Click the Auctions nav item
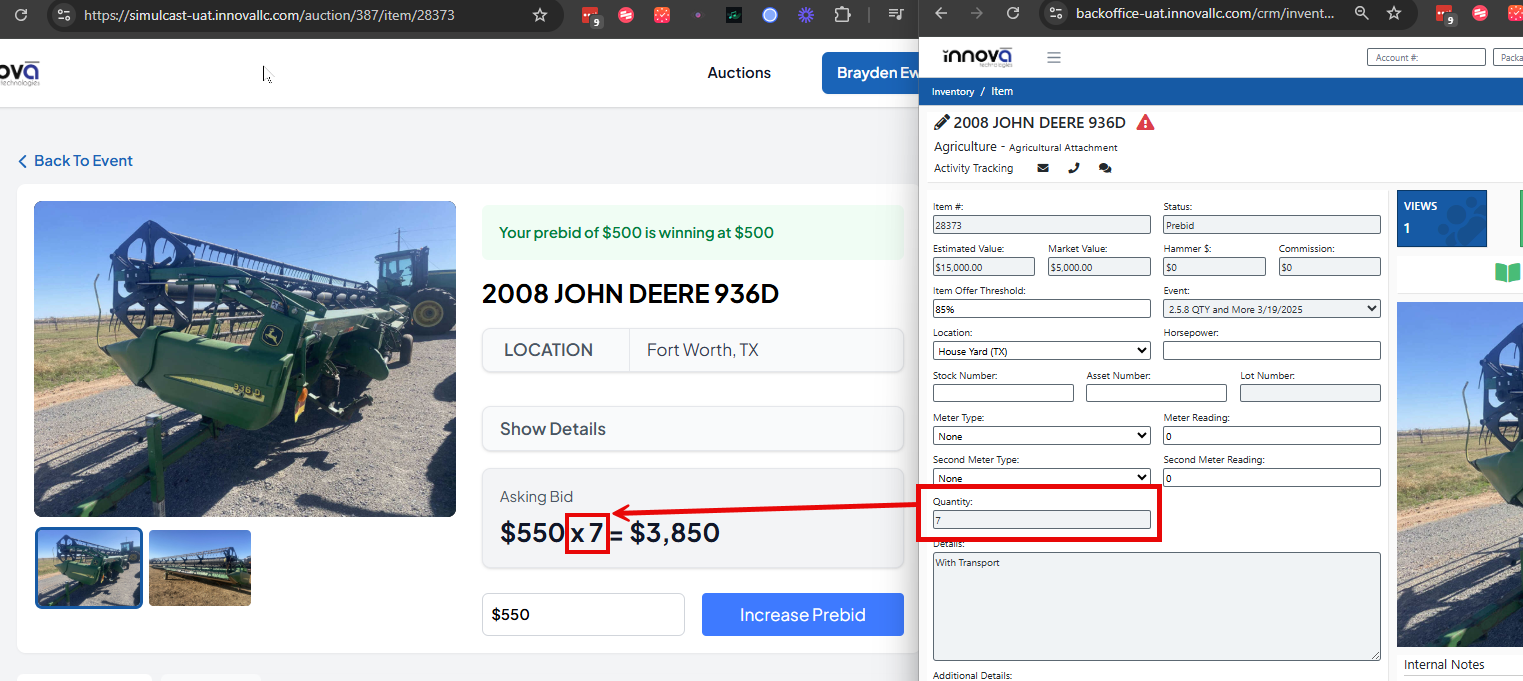This screenshot has width=1523, height=681. [x=739, y=73]
